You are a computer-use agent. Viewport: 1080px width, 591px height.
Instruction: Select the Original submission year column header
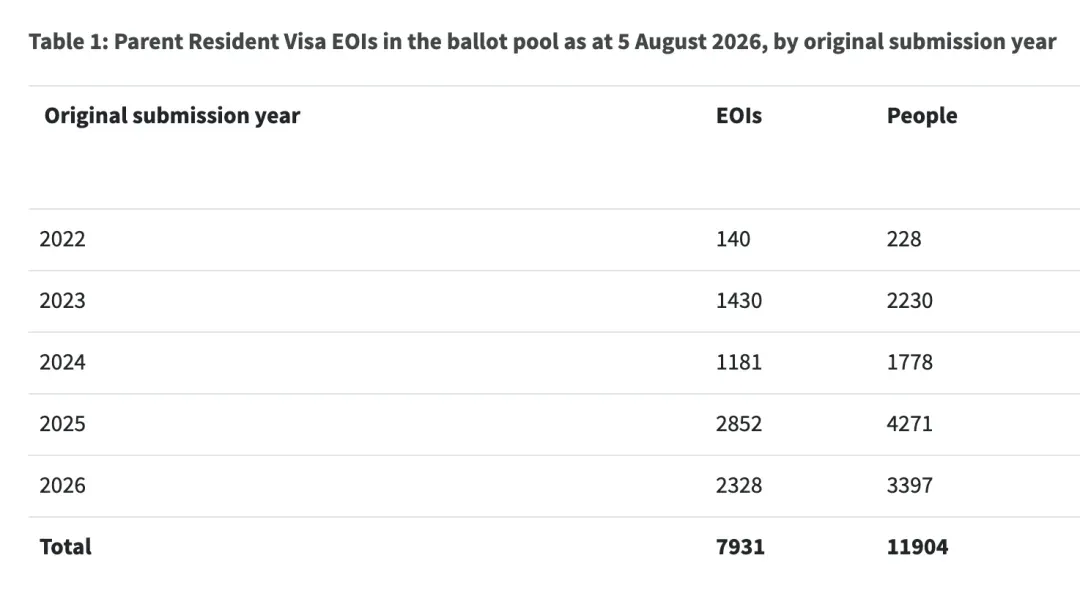pyautogui.click(x=172, y=116)
